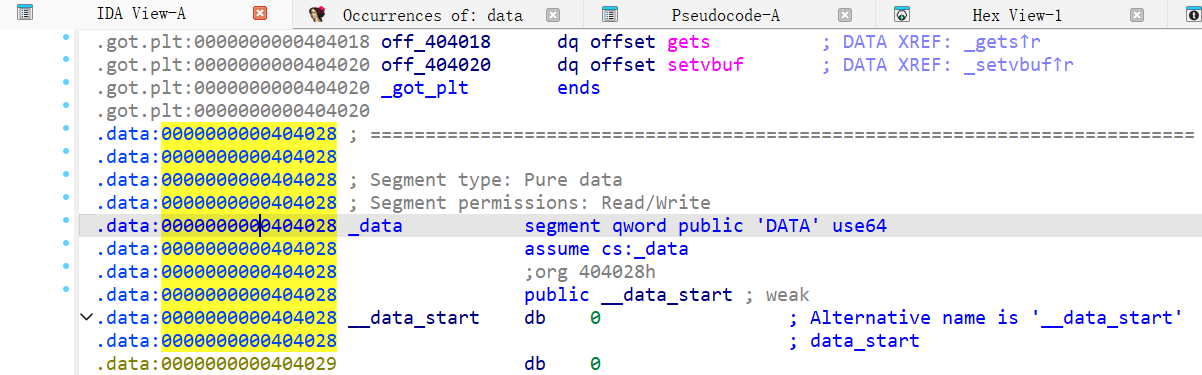
Task: Click the Occurrences search tab icon
Action: 318,15
